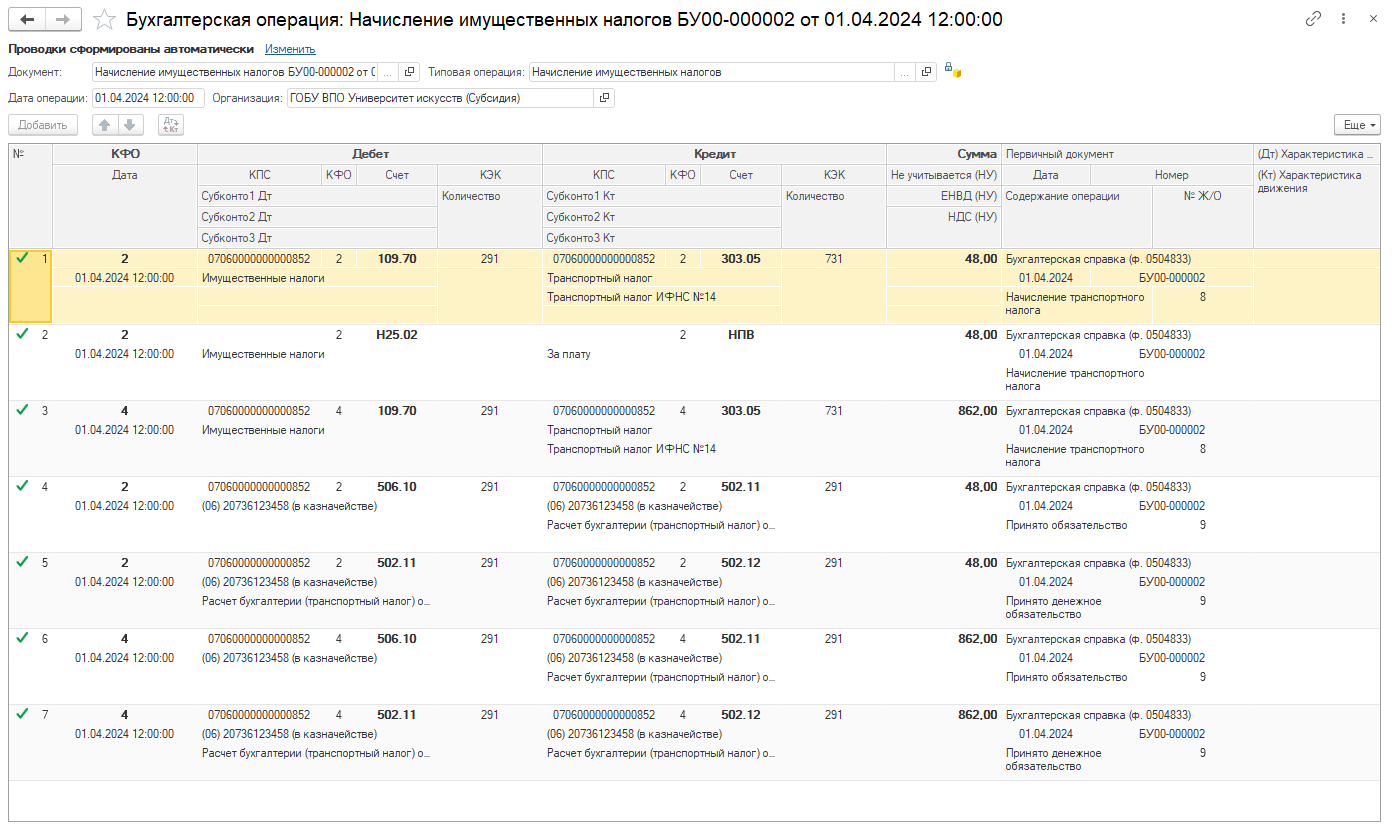
Task: Open the Еще dropdown menu
Action: tap(1357, 125)
